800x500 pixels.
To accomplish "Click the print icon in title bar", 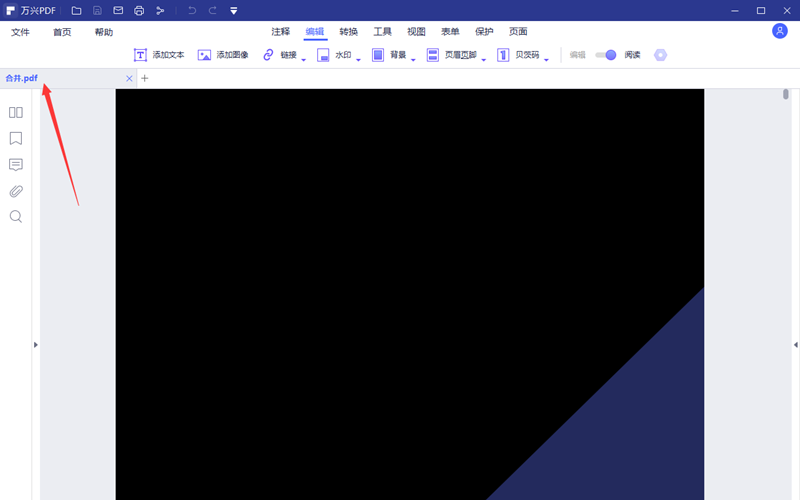I will pyautogui.click(x=139, y=10).
